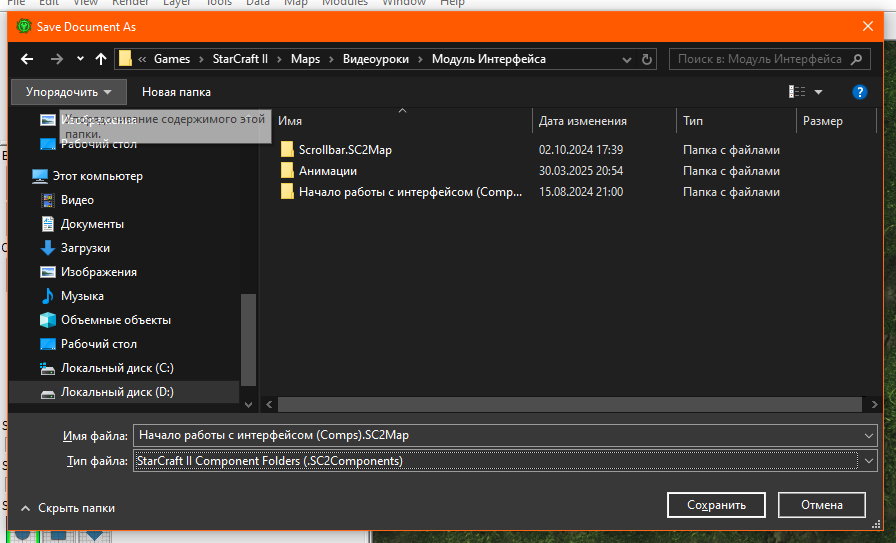Screen dimensions: 896x543
Task: Refresh the current folder view
Action: (x=647, y=59)
